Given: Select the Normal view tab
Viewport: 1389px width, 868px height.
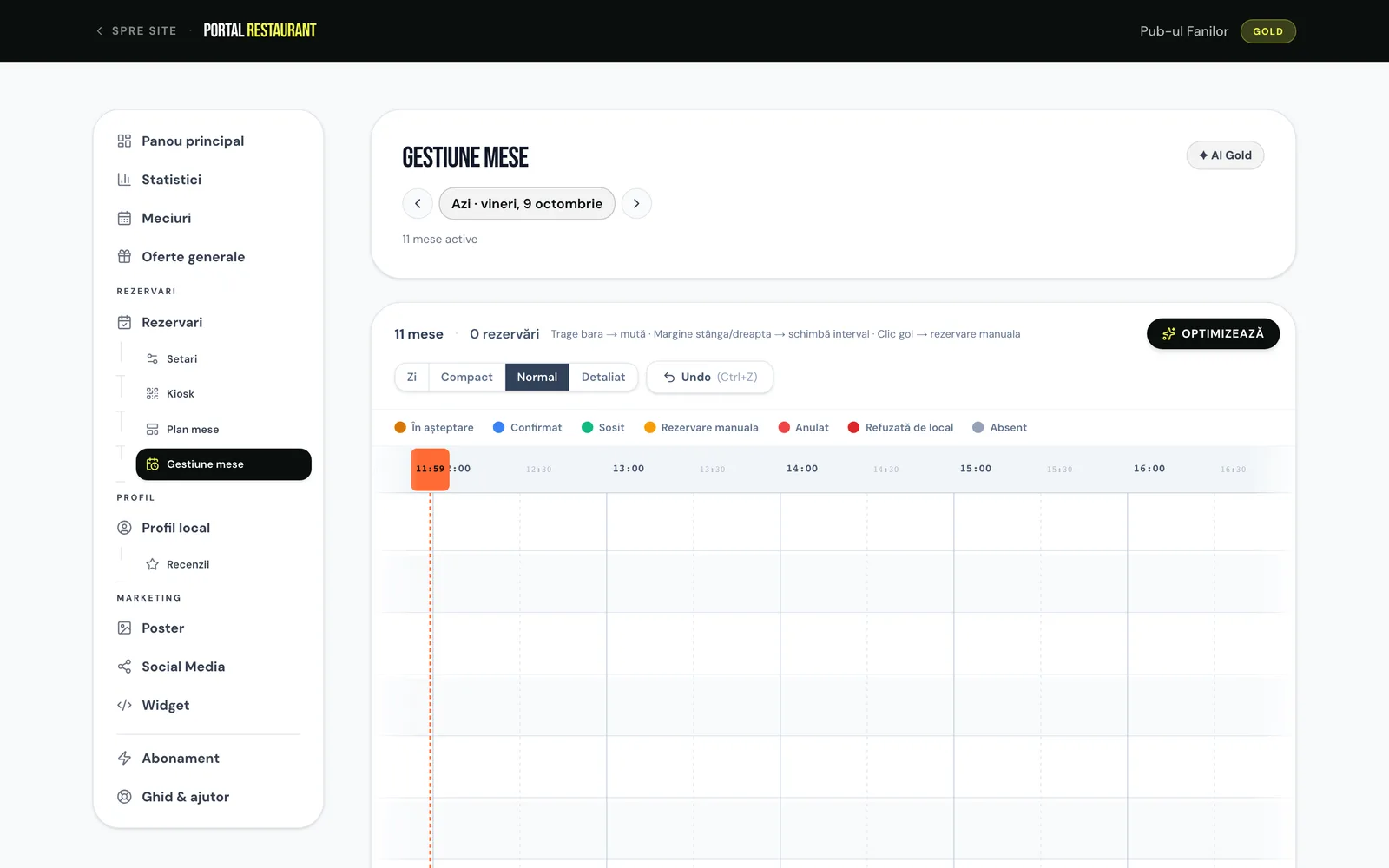Looking at the screenshot, I should [537, 378].
